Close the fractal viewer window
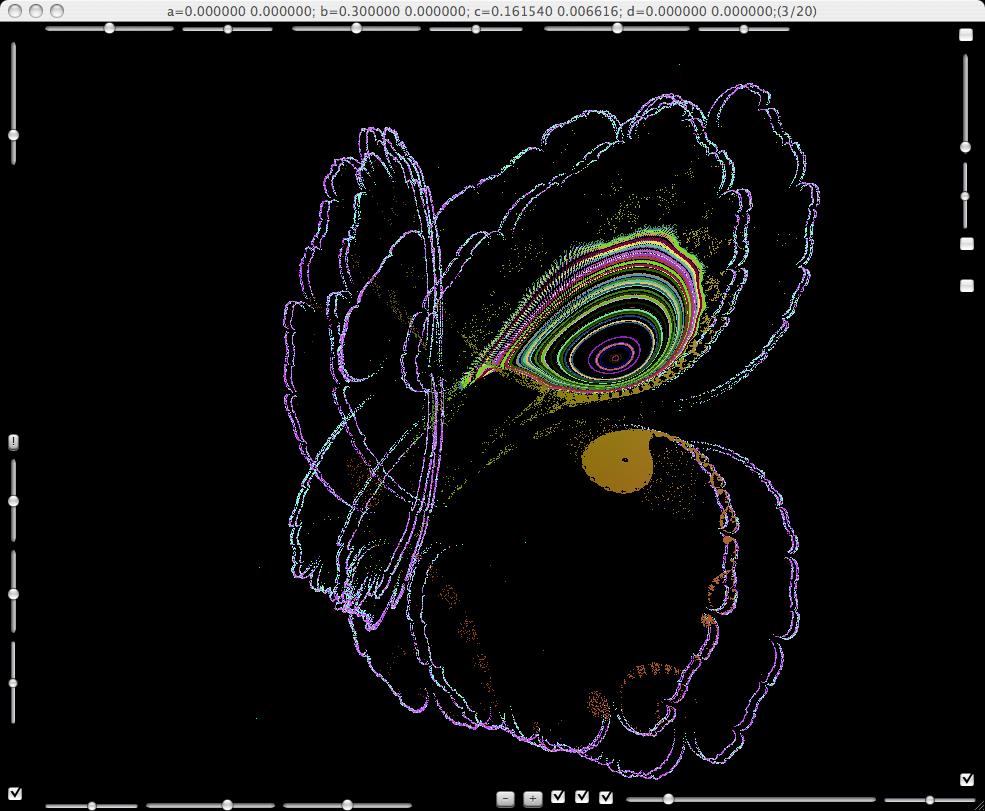 [x=15, y=11]
